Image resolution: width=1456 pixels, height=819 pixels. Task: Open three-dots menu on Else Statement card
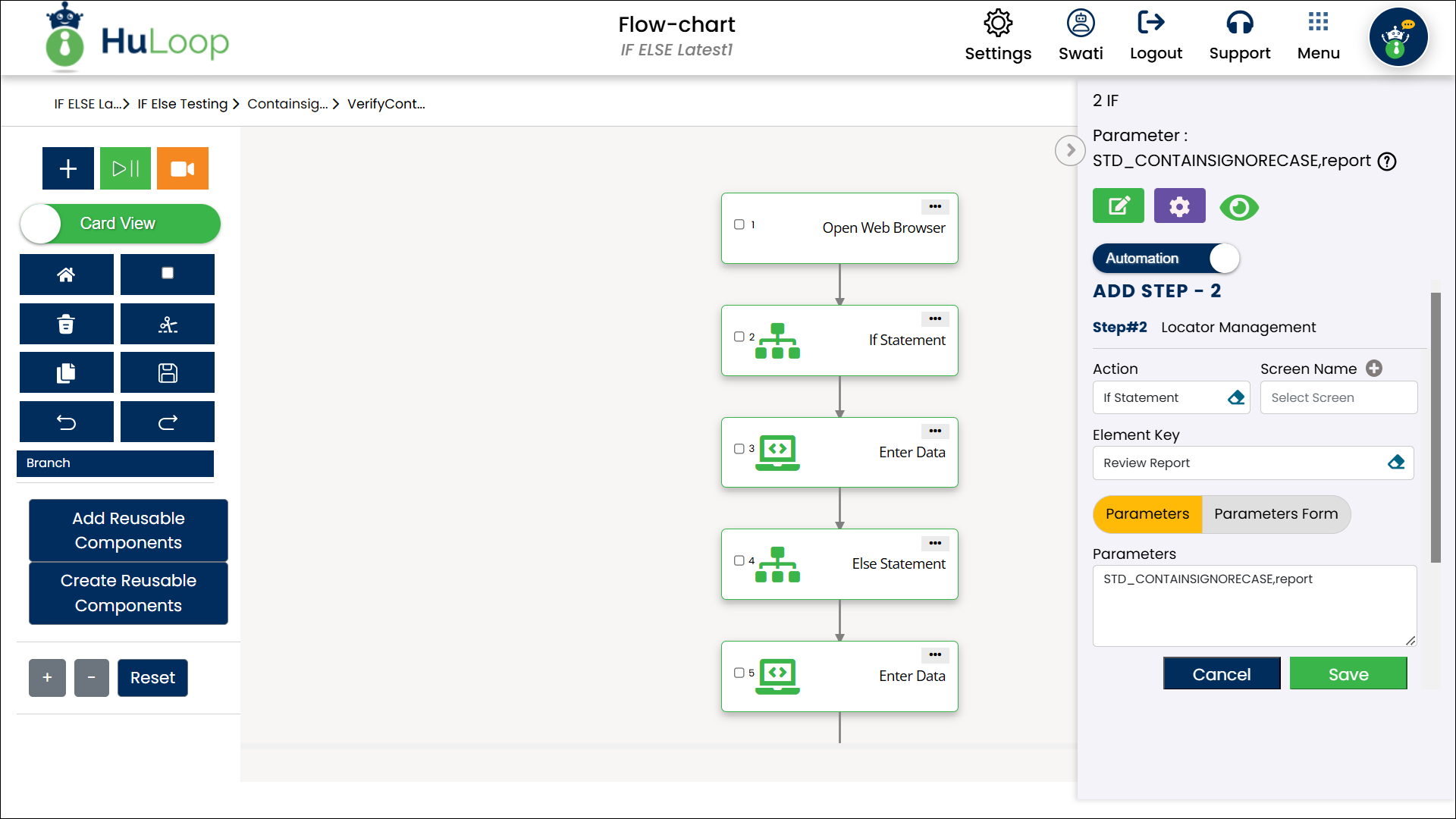click(x=935, y=543)
